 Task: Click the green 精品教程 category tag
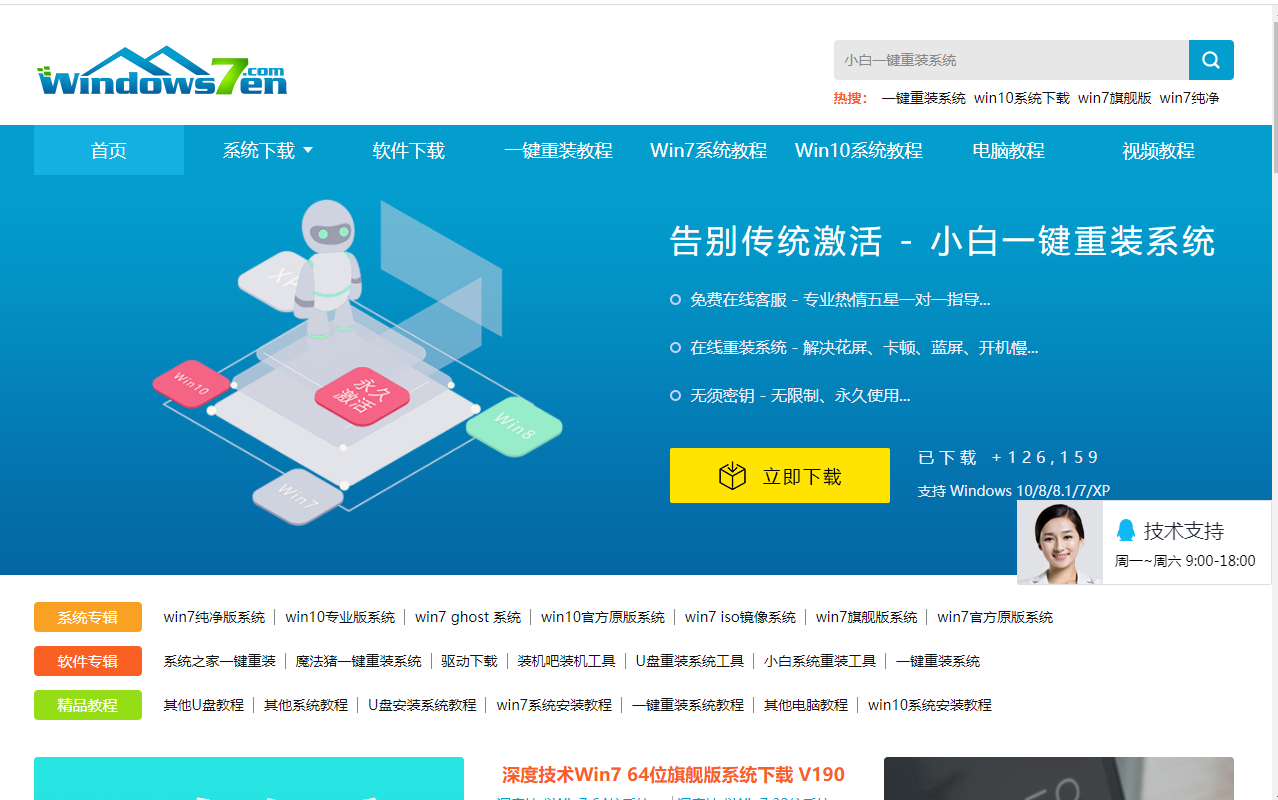point(88,705)
